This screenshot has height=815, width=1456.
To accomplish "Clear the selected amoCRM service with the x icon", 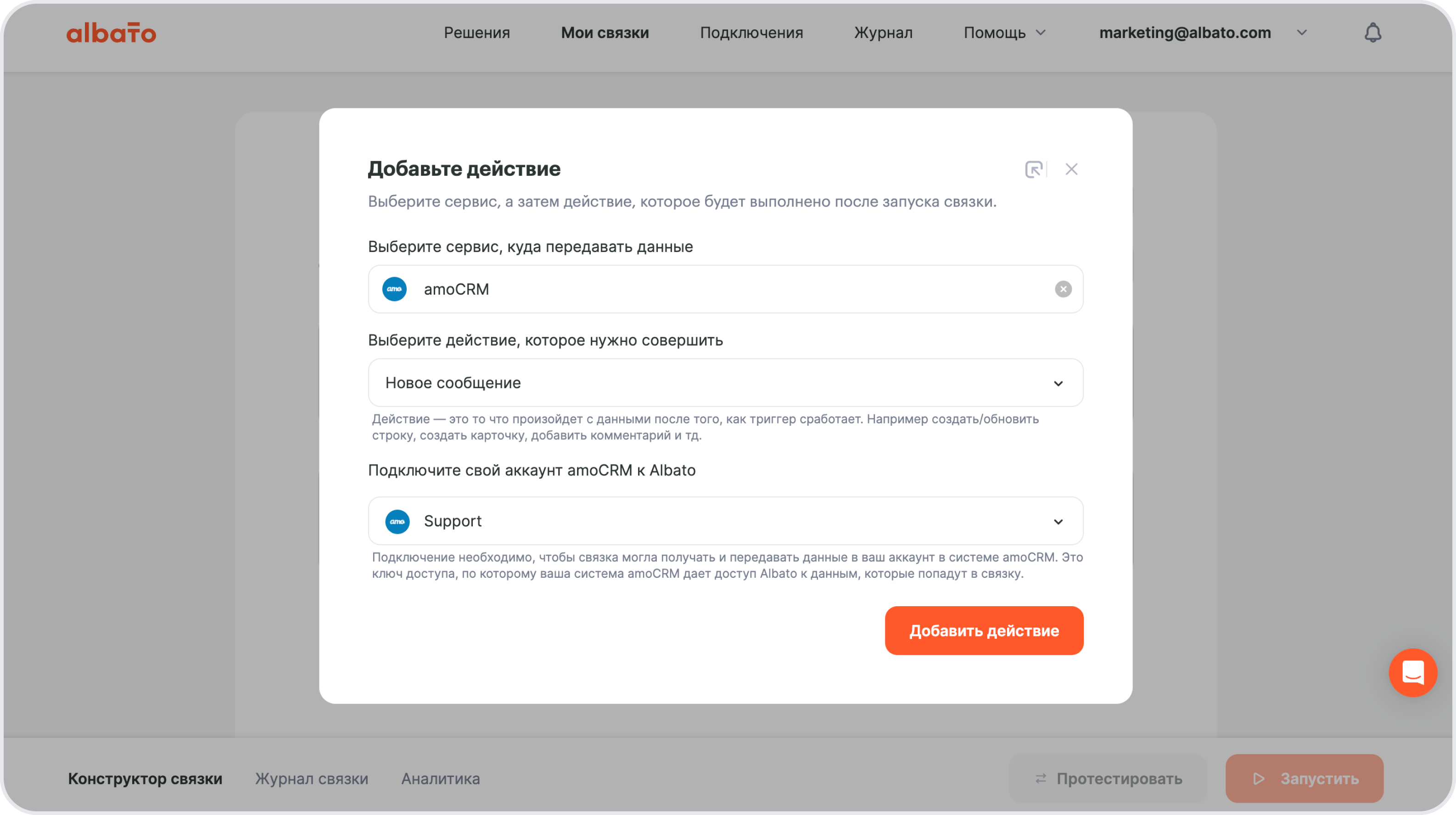I will coord(1063,289).
